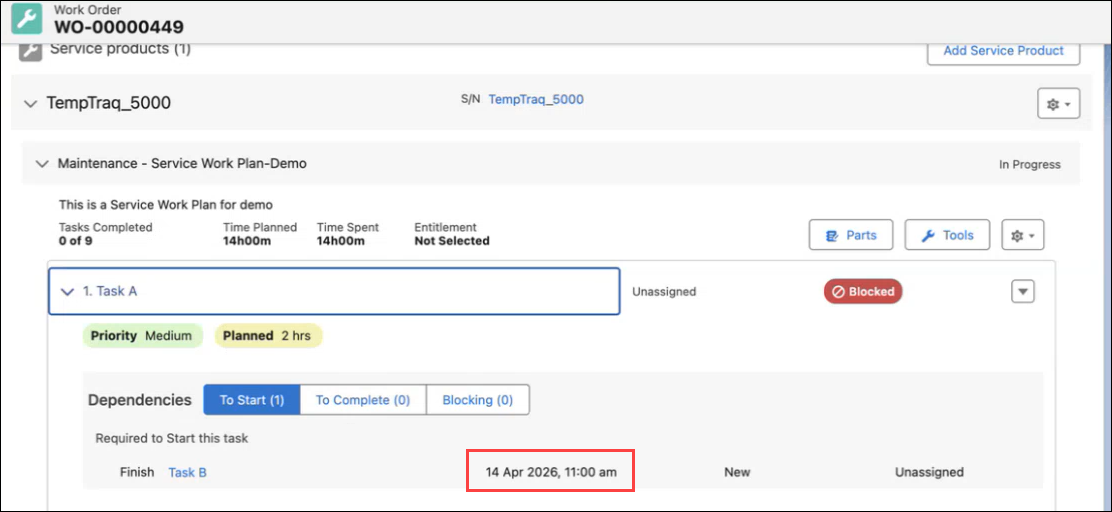
Task: Click the WO-00000449 heading
Action: pos(118,27)
